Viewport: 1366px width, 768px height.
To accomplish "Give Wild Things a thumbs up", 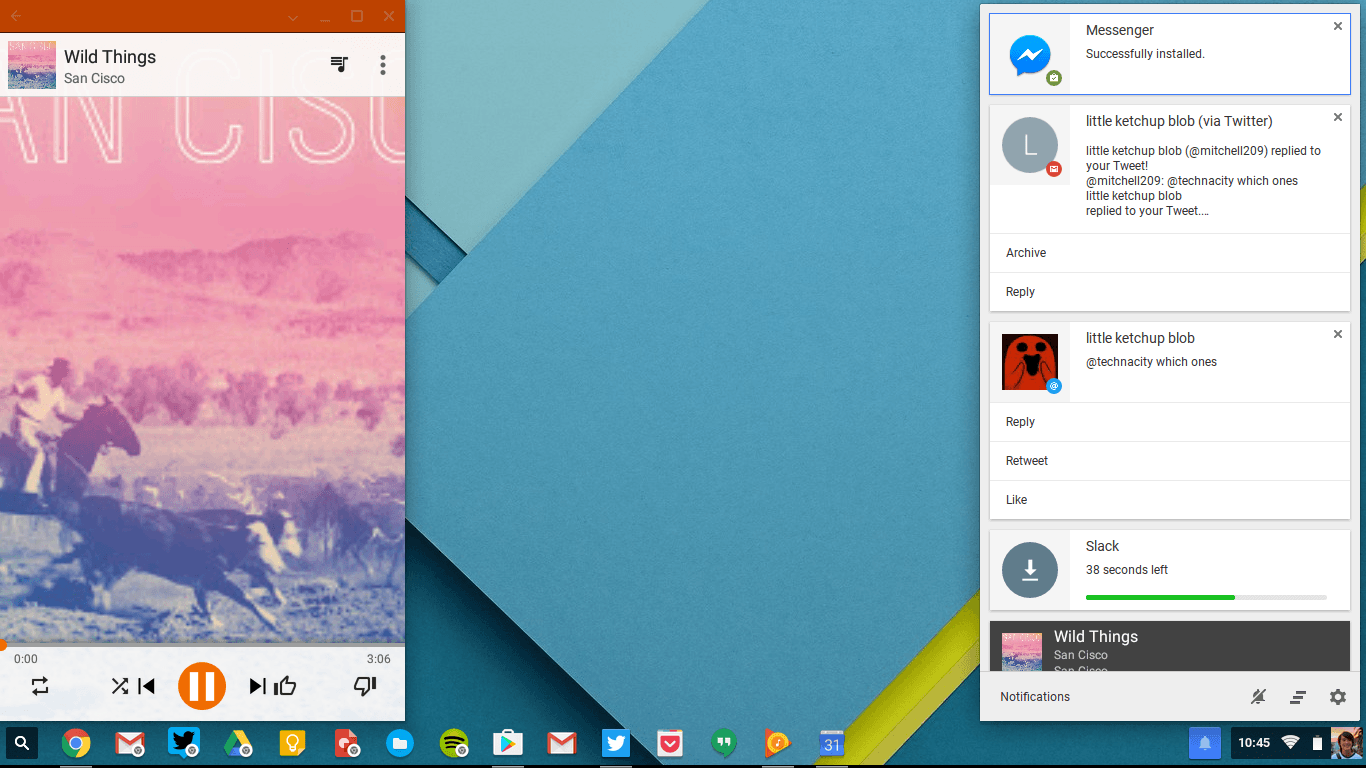I will [x=286, y=686].
